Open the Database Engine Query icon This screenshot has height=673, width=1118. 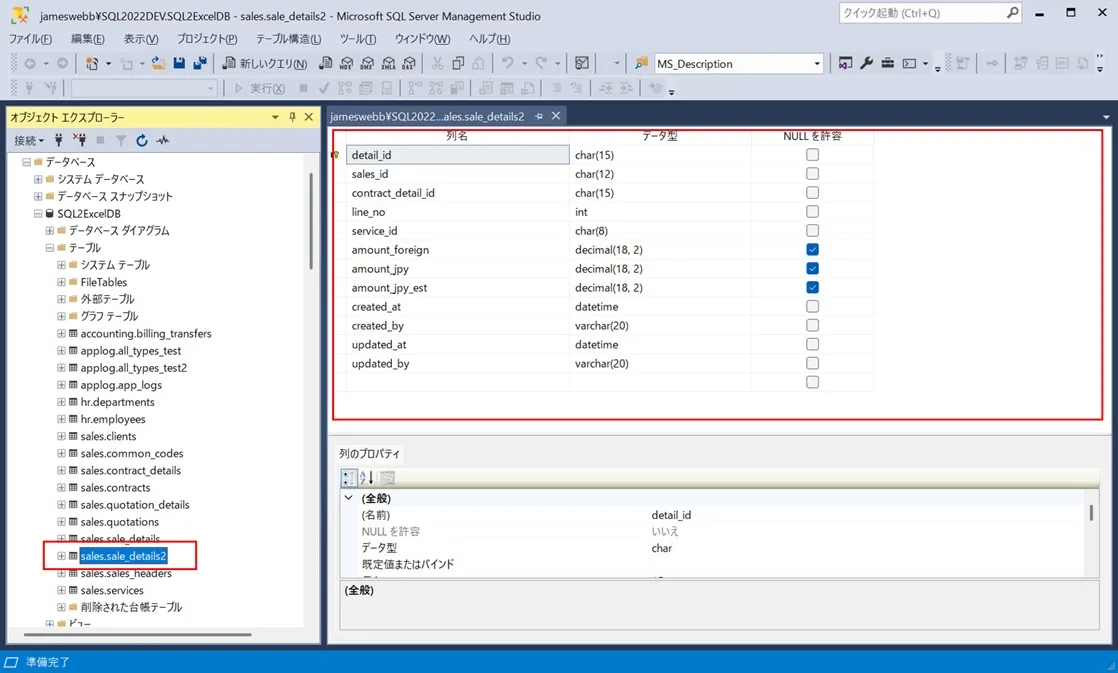325,63
